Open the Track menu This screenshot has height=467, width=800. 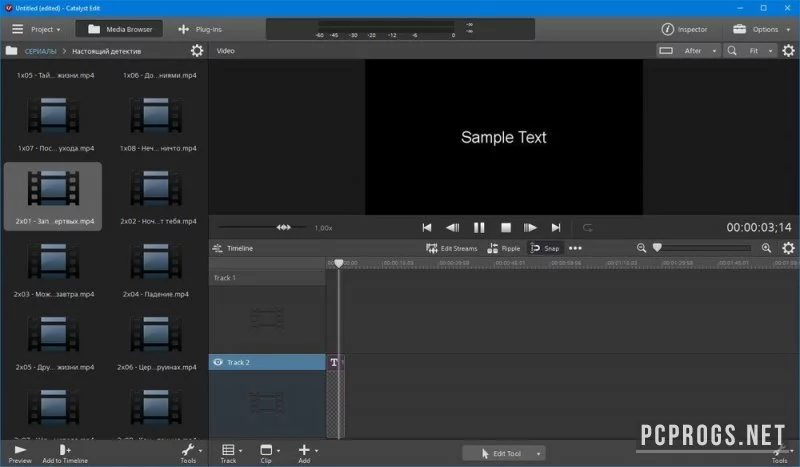point(230,454)
